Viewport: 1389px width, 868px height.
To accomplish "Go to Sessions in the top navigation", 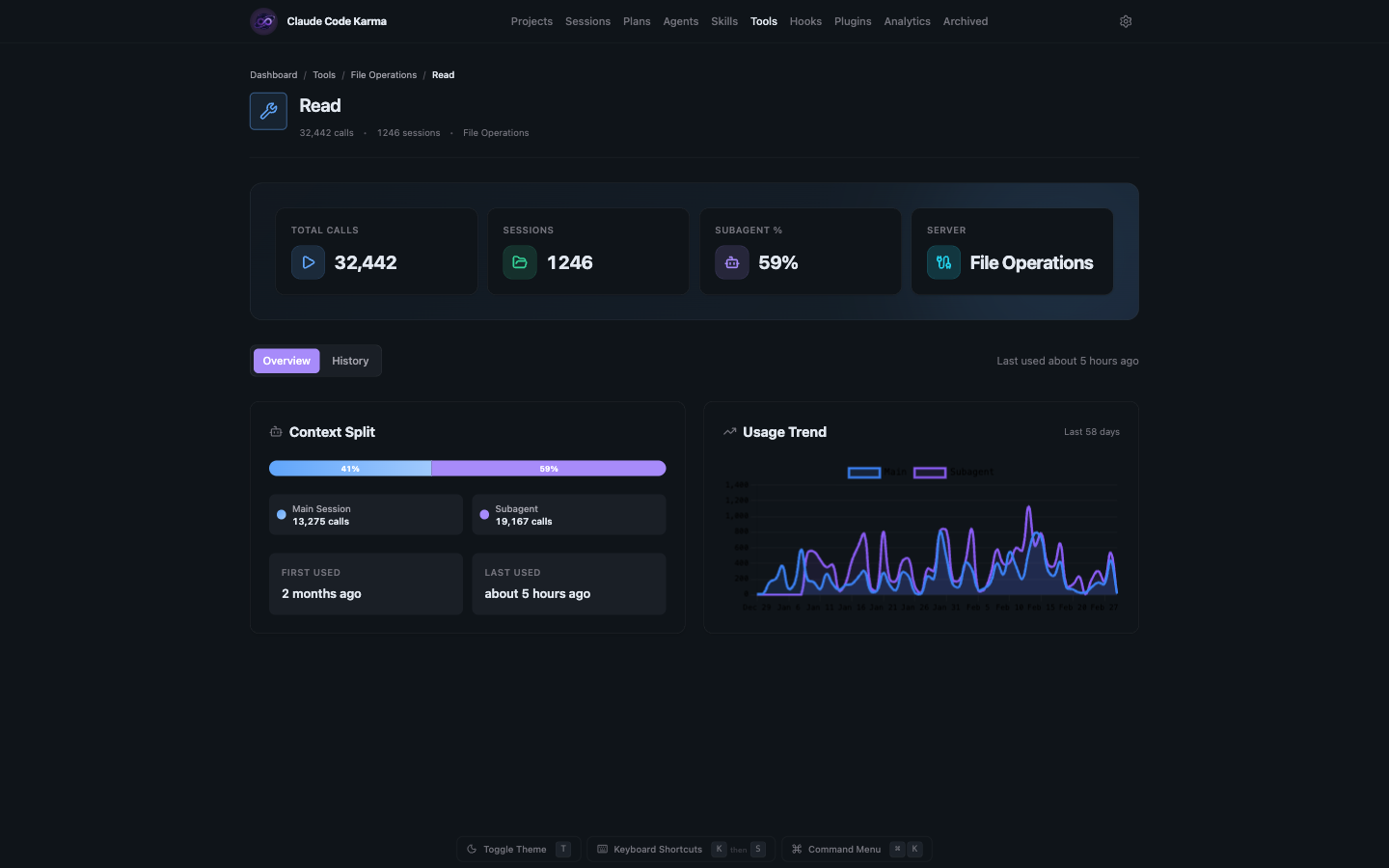I will pyautogui.click(x=587, y=21).
